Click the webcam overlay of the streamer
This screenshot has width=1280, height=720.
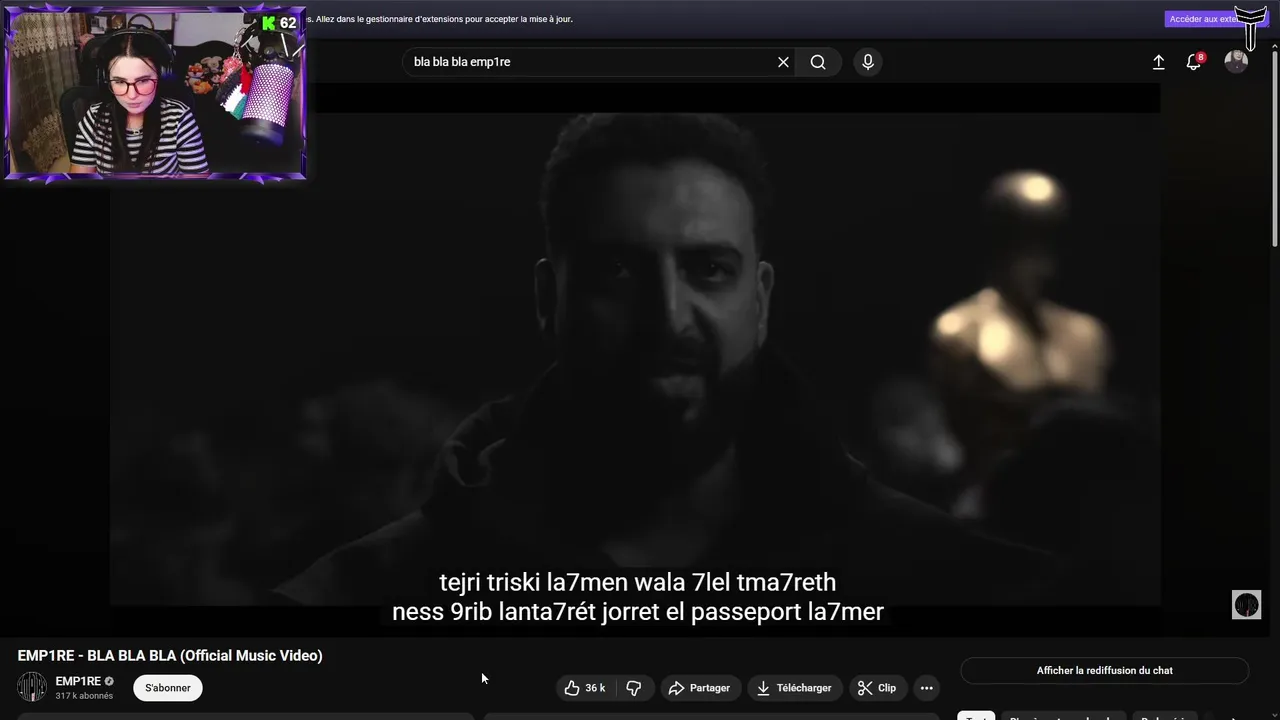pos(155,93)
